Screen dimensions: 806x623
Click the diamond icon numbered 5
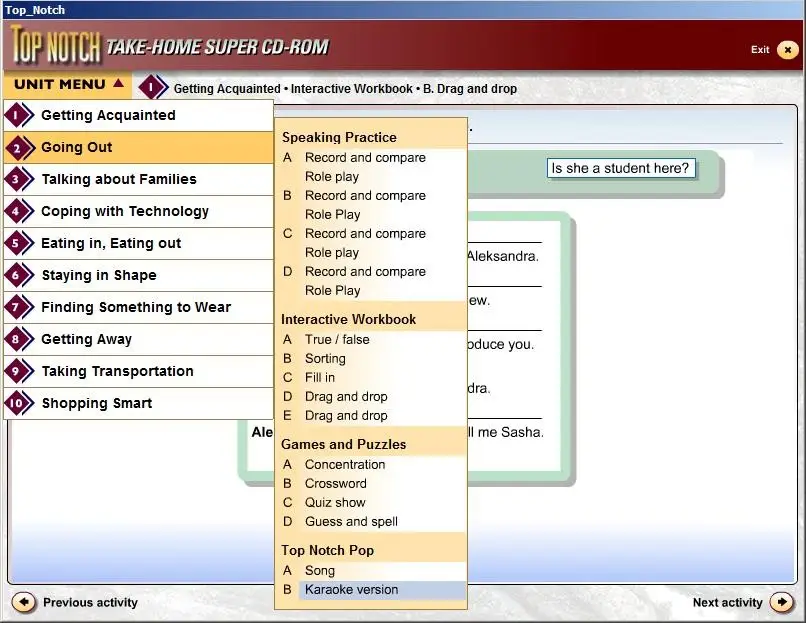19,243
